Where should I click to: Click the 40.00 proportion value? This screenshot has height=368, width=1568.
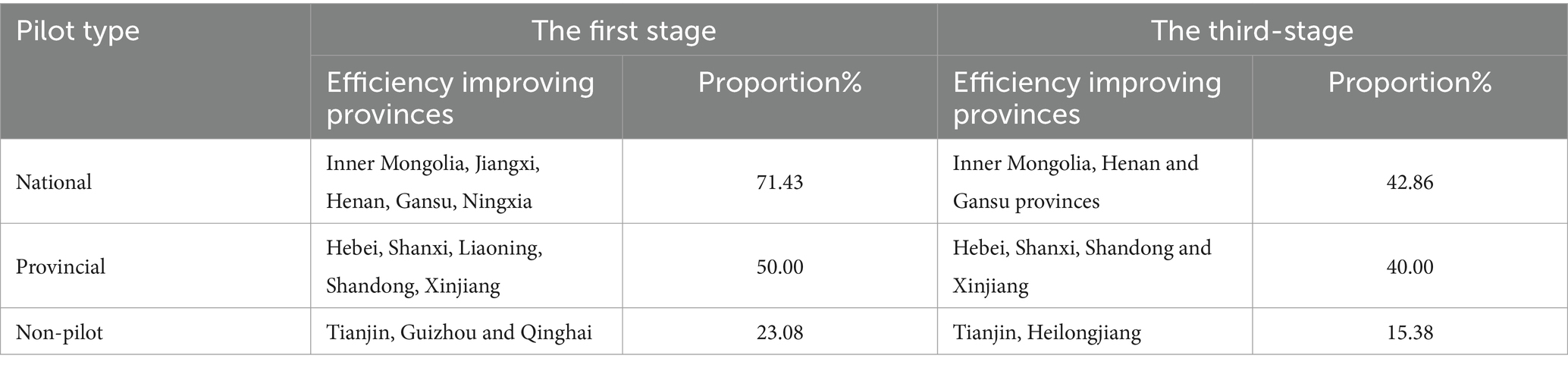tap(1410, 267)
